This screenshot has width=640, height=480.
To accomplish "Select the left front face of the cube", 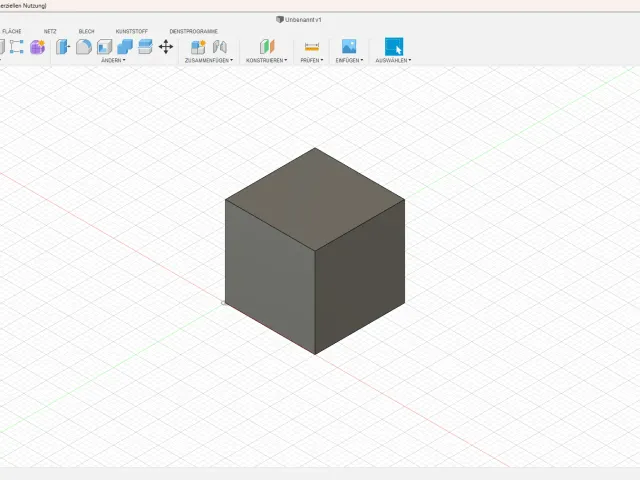I will point(270,277).
